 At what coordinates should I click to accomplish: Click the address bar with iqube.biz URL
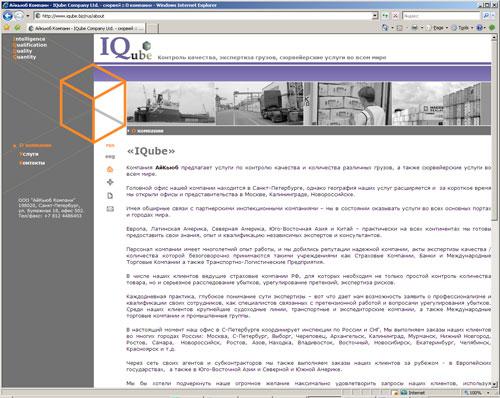click(x=203, y=16)
